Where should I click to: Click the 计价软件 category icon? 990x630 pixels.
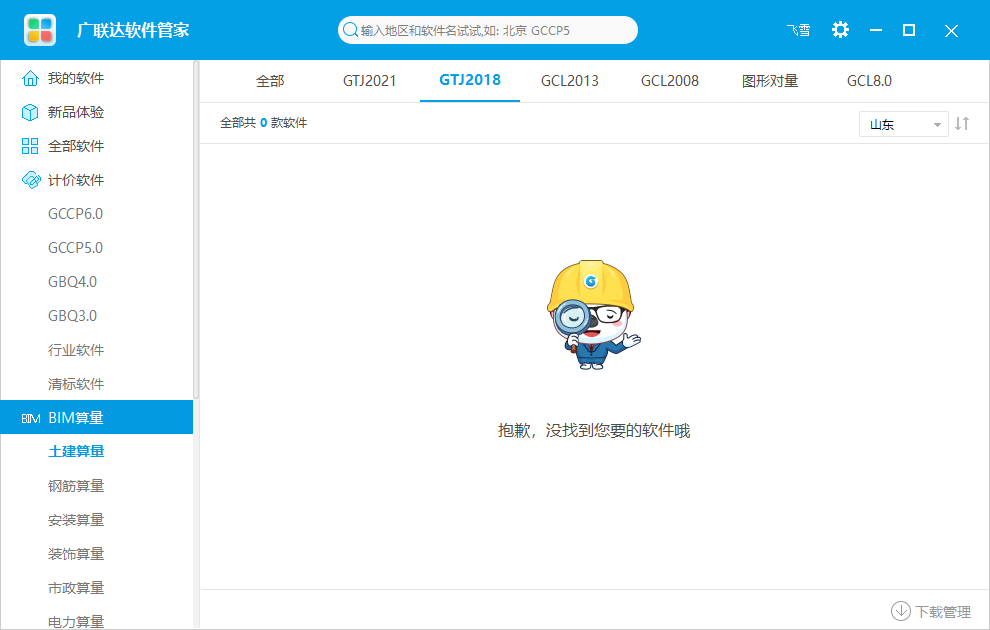(x=30, y=181)
